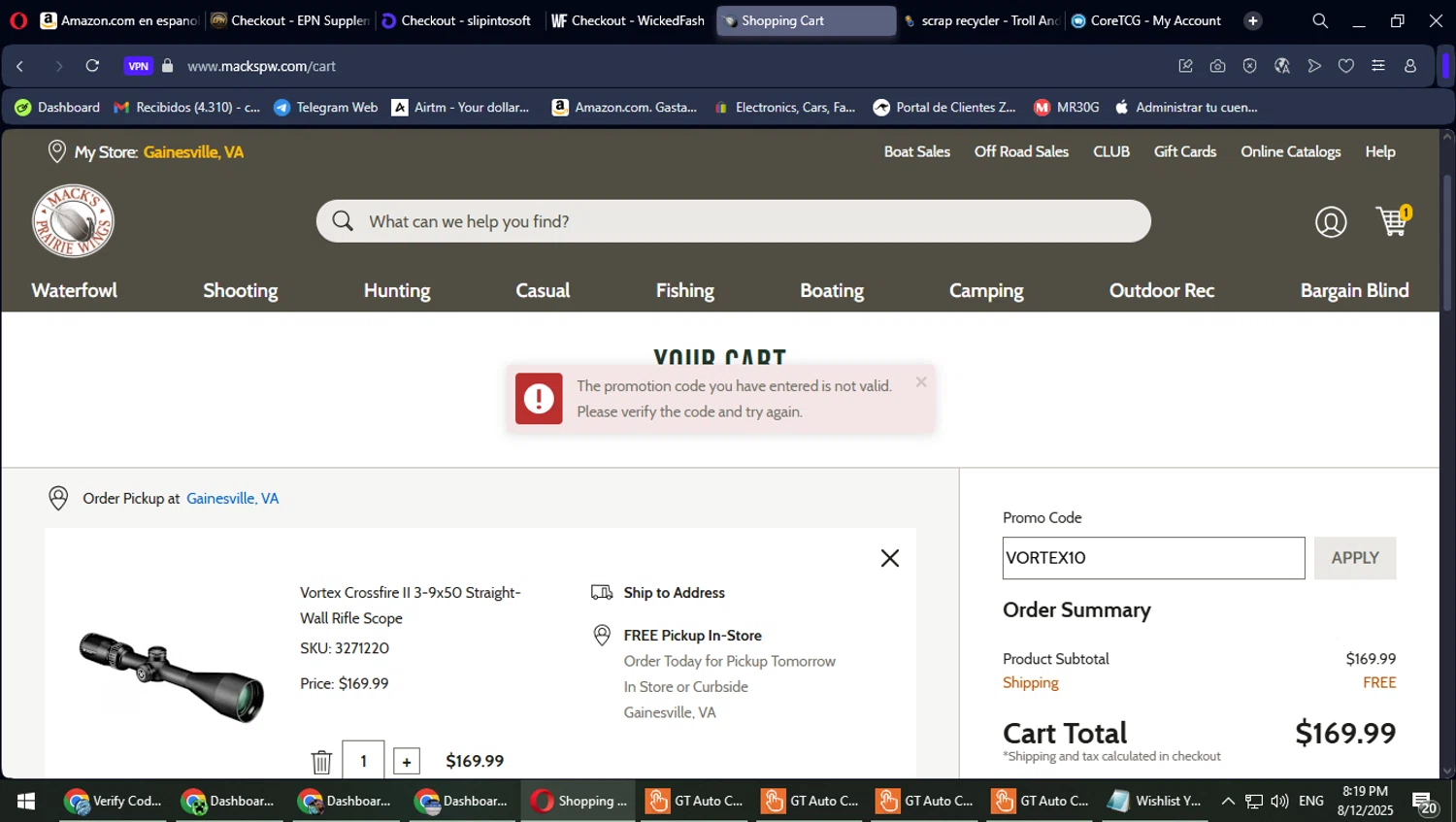
Task: Open the shopping cart icon in header
Action: tap(1393, 221)
